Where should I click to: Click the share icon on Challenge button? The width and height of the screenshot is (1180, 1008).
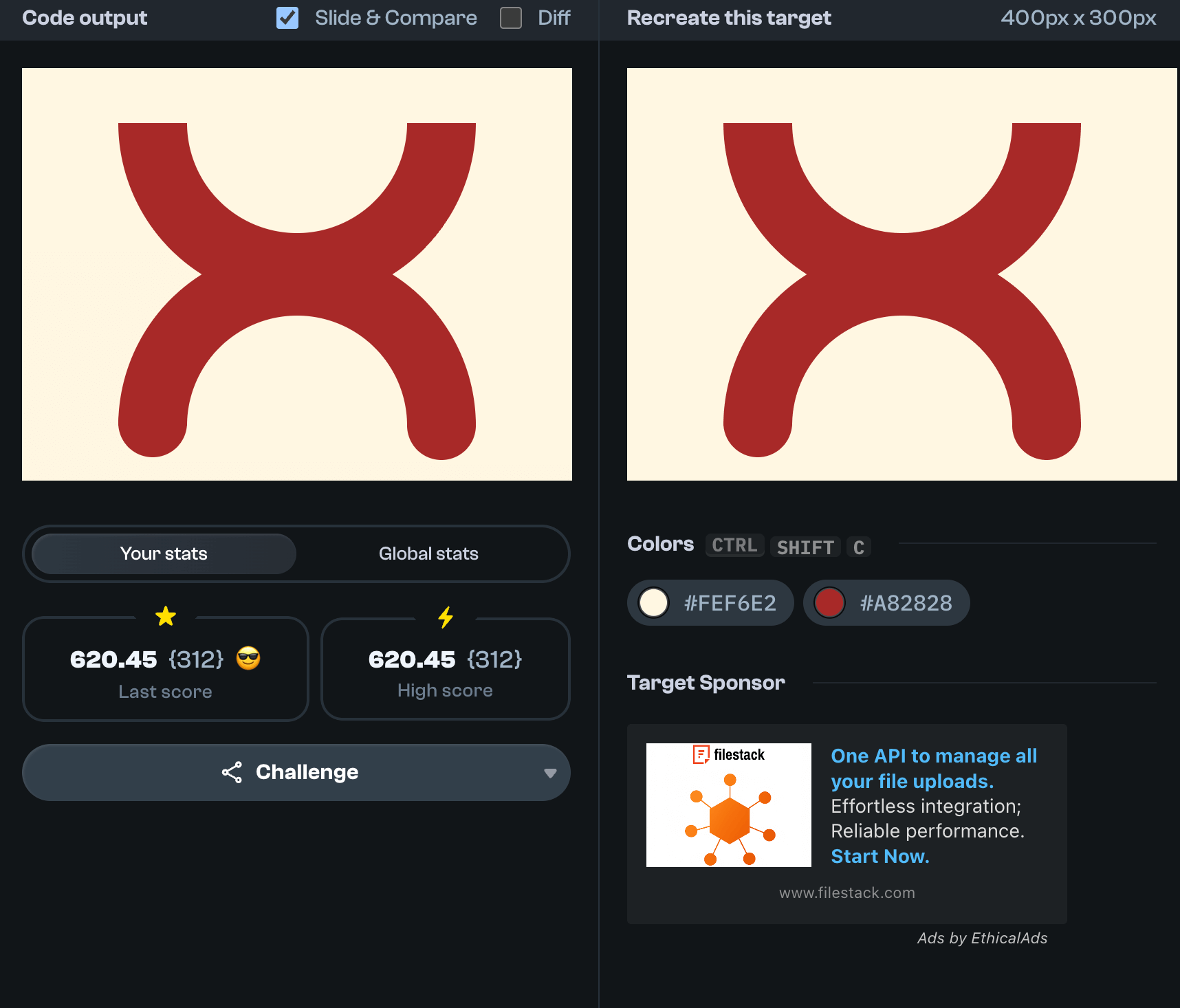232,772
